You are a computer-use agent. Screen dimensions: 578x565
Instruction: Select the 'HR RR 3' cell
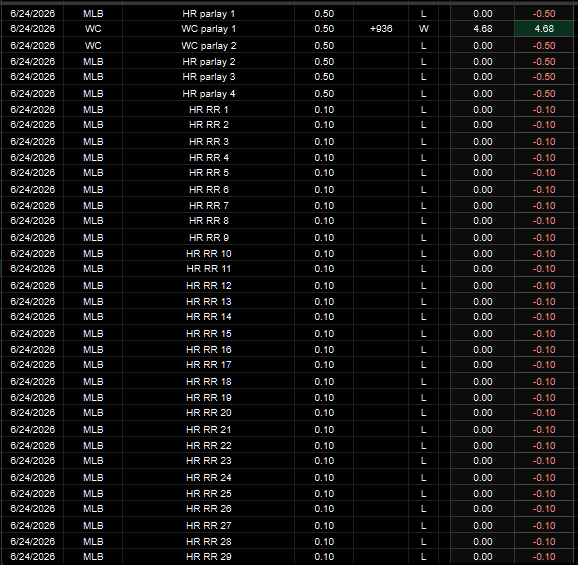pos(209,142)
